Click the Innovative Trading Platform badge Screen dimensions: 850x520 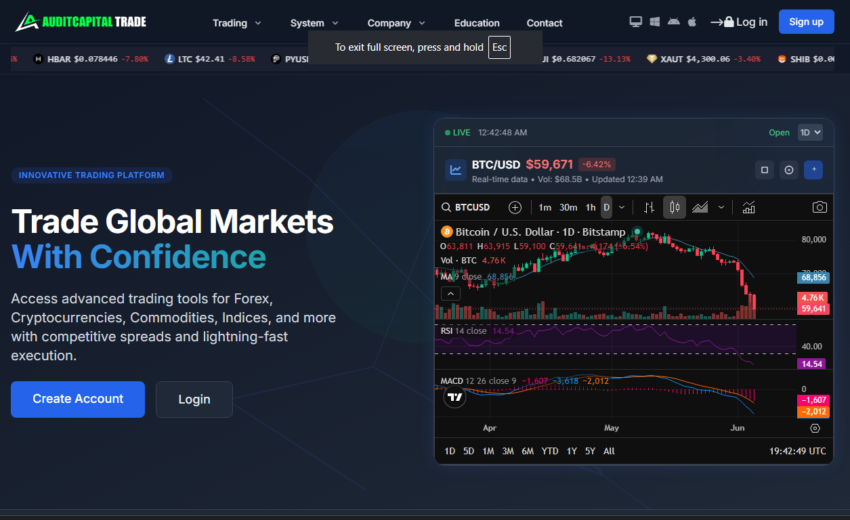click(92, 175)
